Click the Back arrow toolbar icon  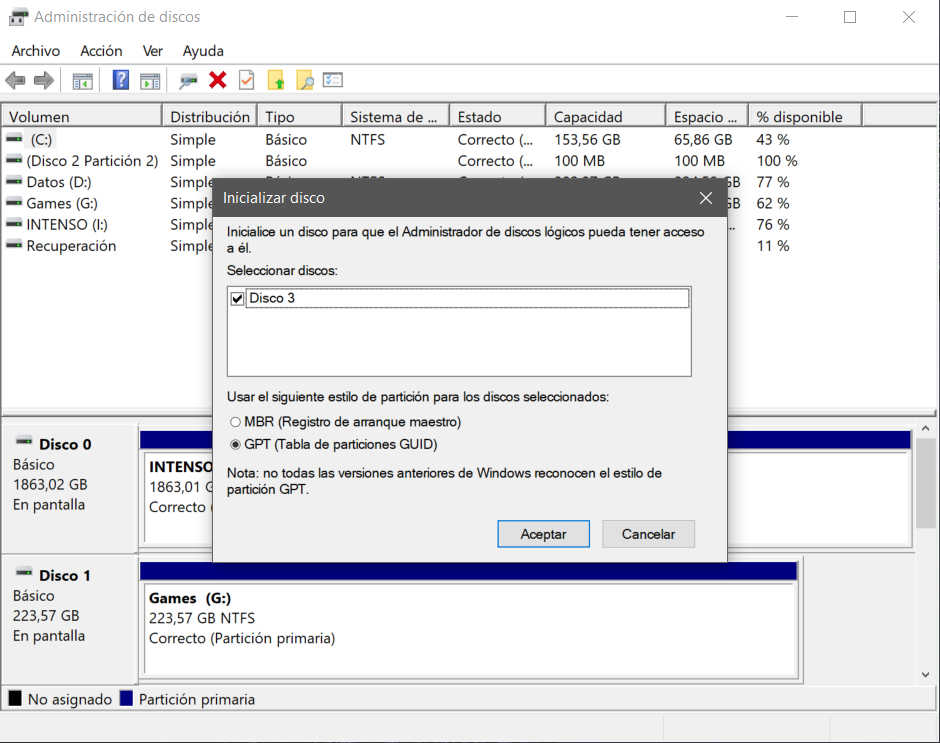pos(15,80)
